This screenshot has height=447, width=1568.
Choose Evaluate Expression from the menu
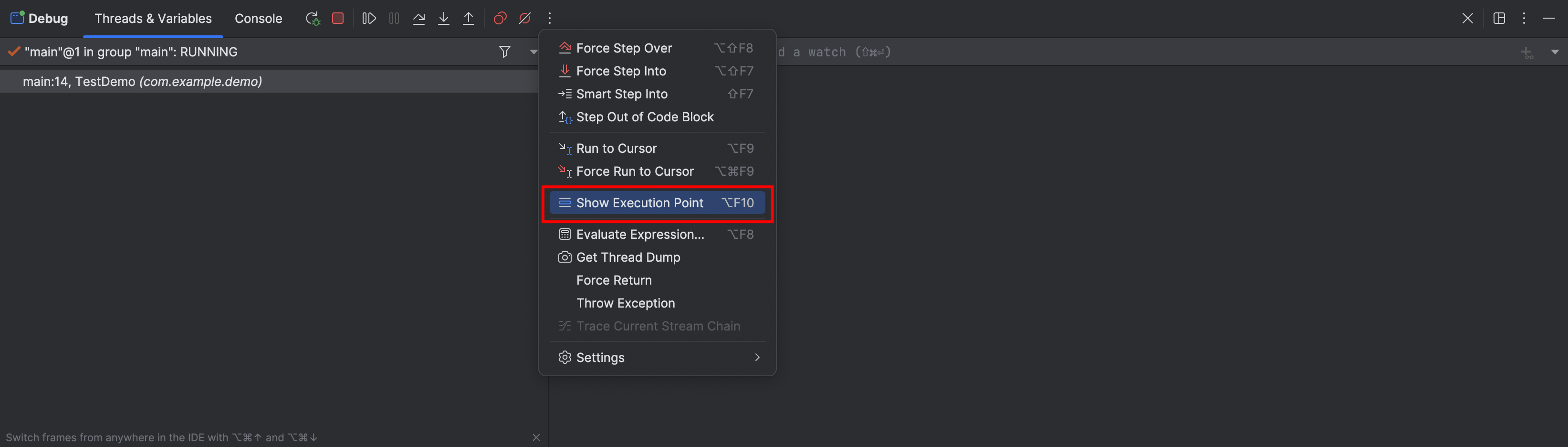[x=640, y=234]
